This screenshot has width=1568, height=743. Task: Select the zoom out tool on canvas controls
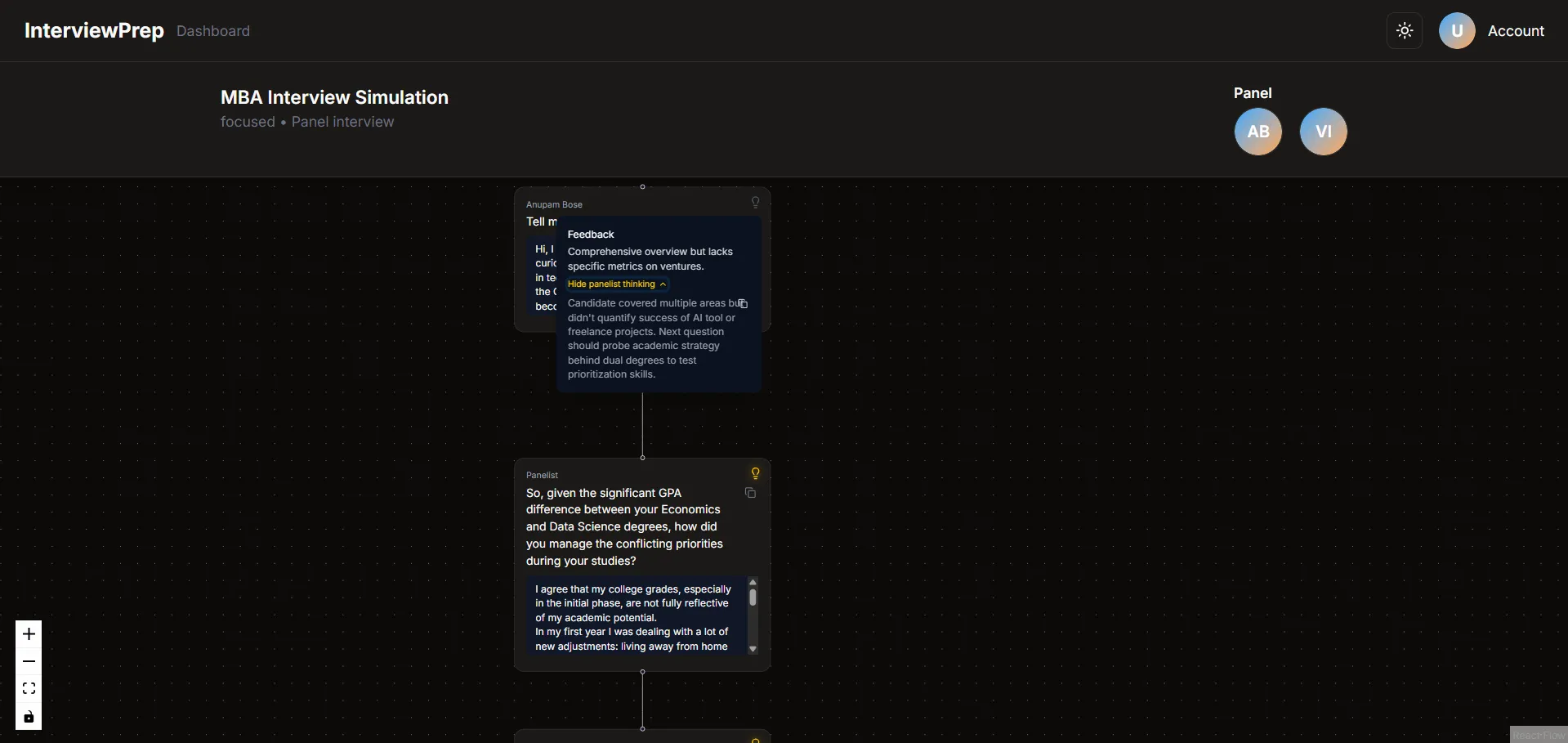click(29, 661)
